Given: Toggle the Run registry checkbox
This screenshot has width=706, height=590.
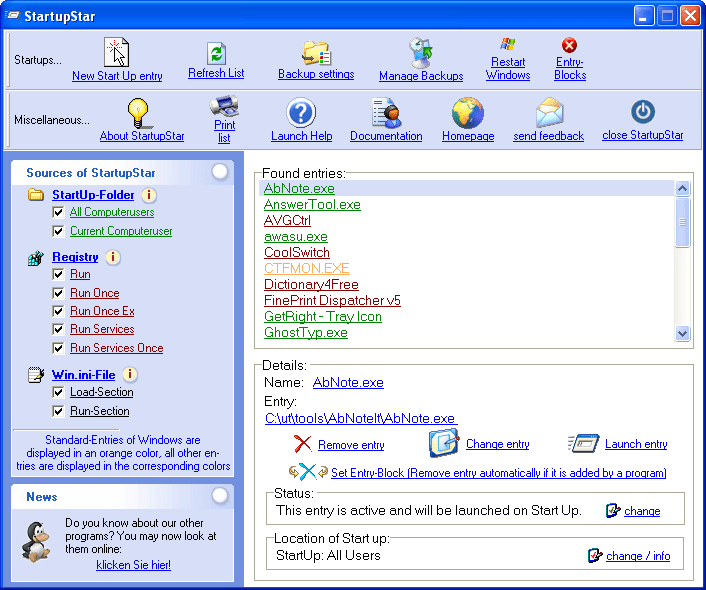Looking at the screenshot, I should [x=58, y=274].
